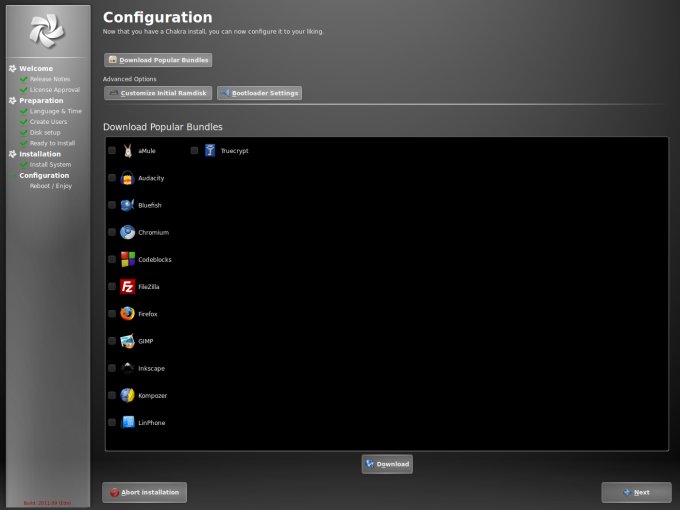Click the Firefox bundle icon
The width and height of the screenshot is (680, 510).
tap(128, 314)
